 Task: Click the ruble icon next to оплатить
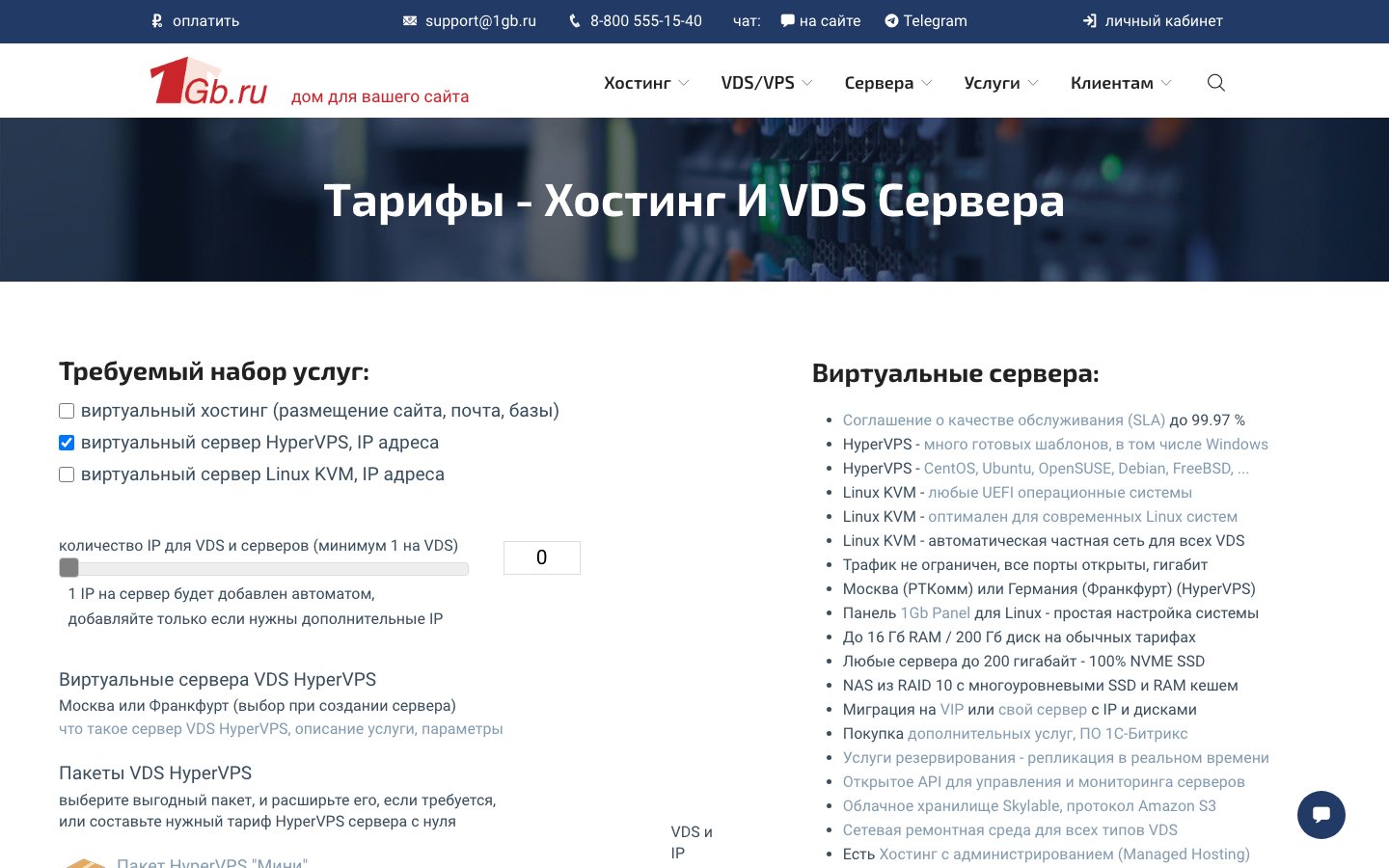tap(157, 20)
